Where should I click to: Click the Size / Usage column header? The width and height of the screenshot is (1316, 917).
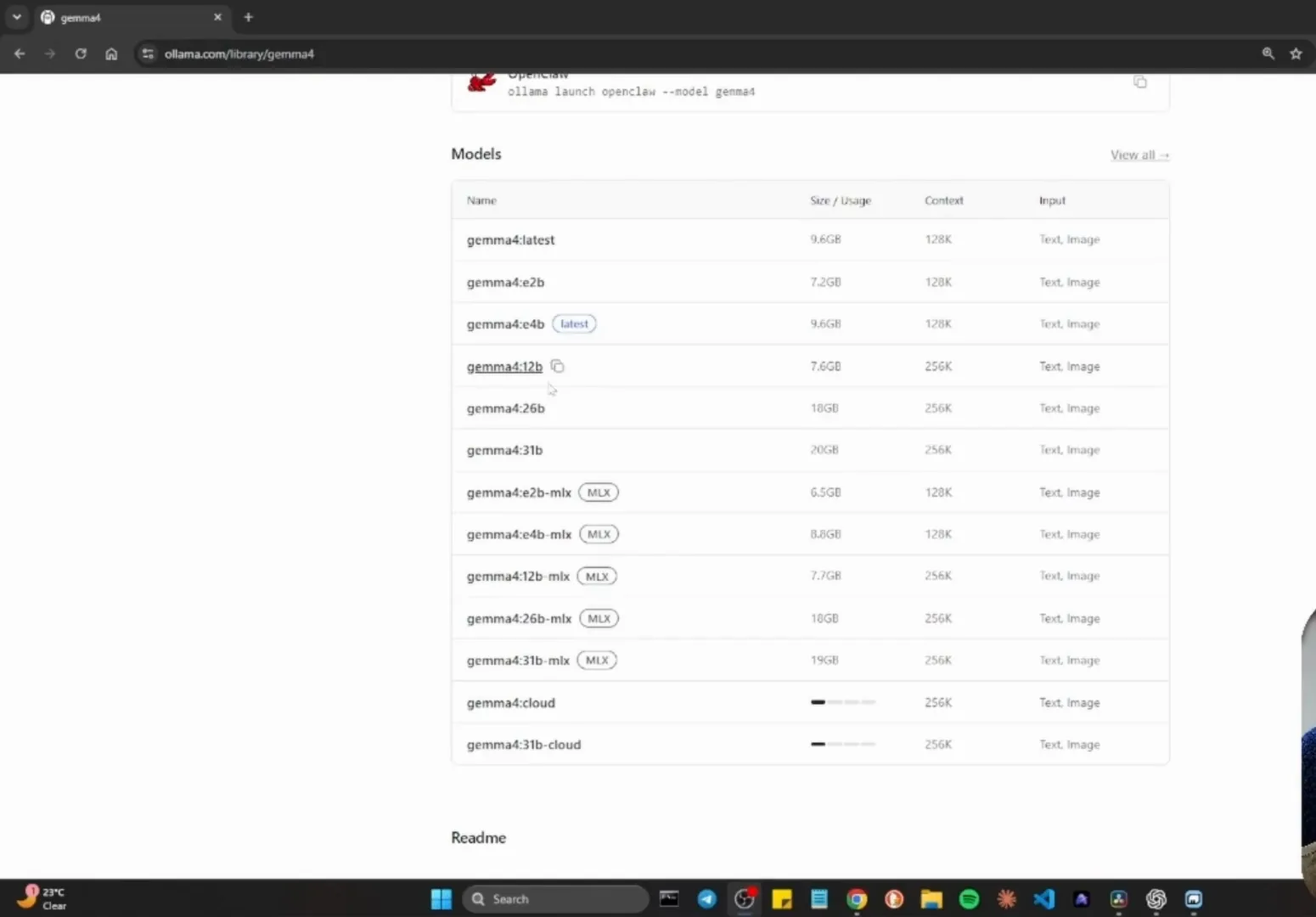coord(841,200)
